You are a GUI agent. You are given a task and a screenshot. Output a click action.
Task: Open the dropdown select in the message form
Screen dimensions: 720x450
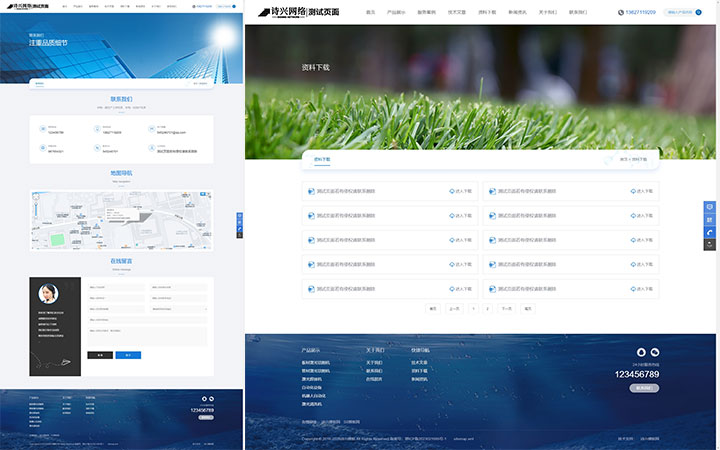179,309
